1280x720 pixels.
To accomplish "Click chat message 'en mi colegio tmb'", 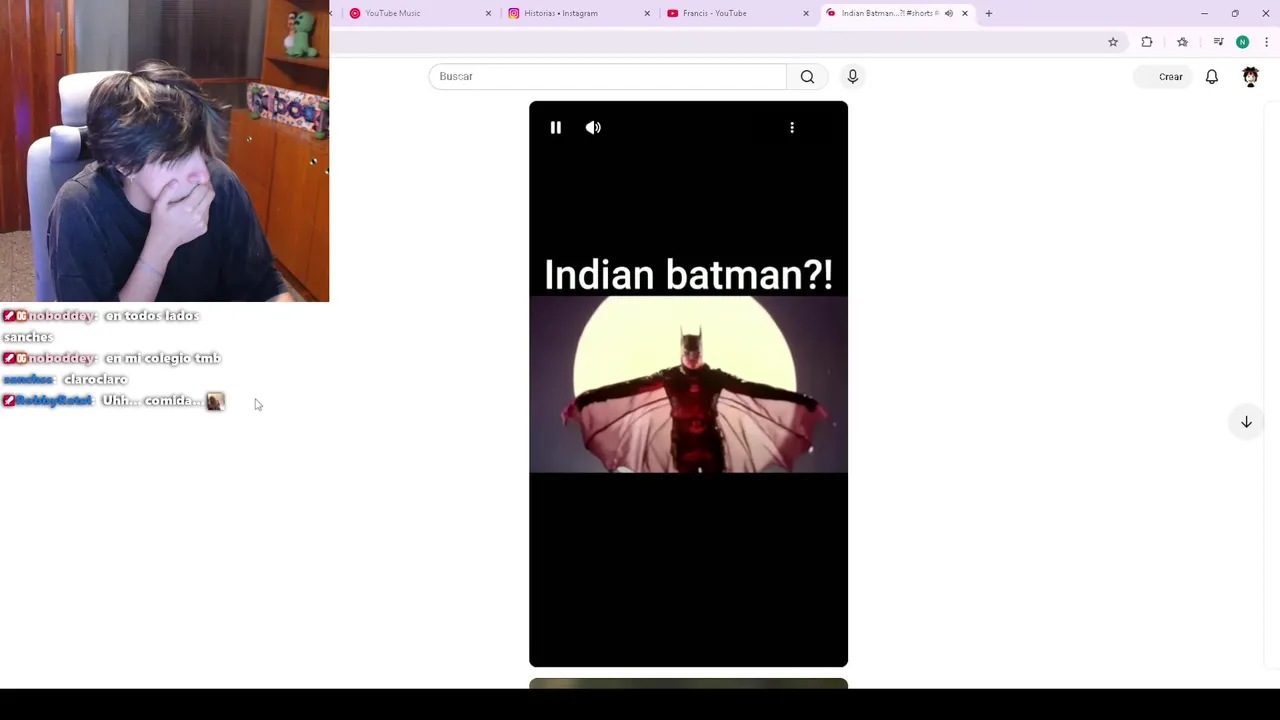I will (x=162, y=358).
